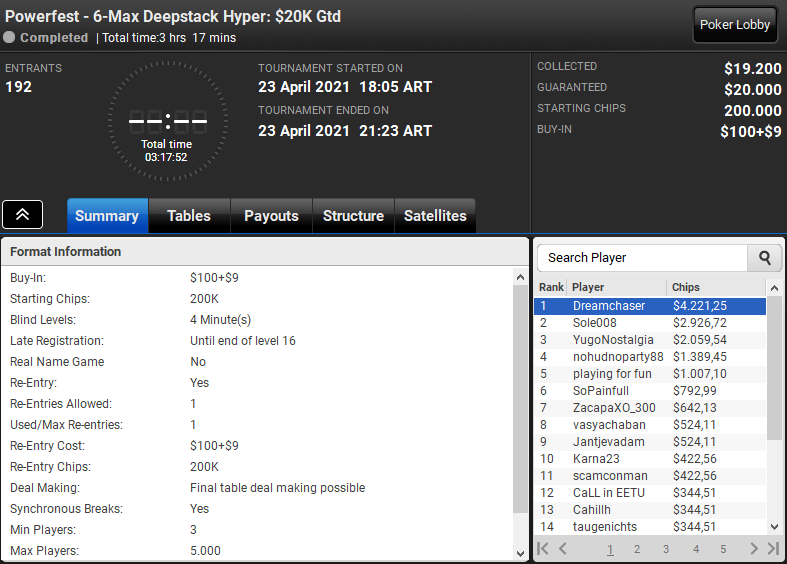Viewport: 787px width, 564px height.
Task: Open the Satellites tab
Action: 435,216
